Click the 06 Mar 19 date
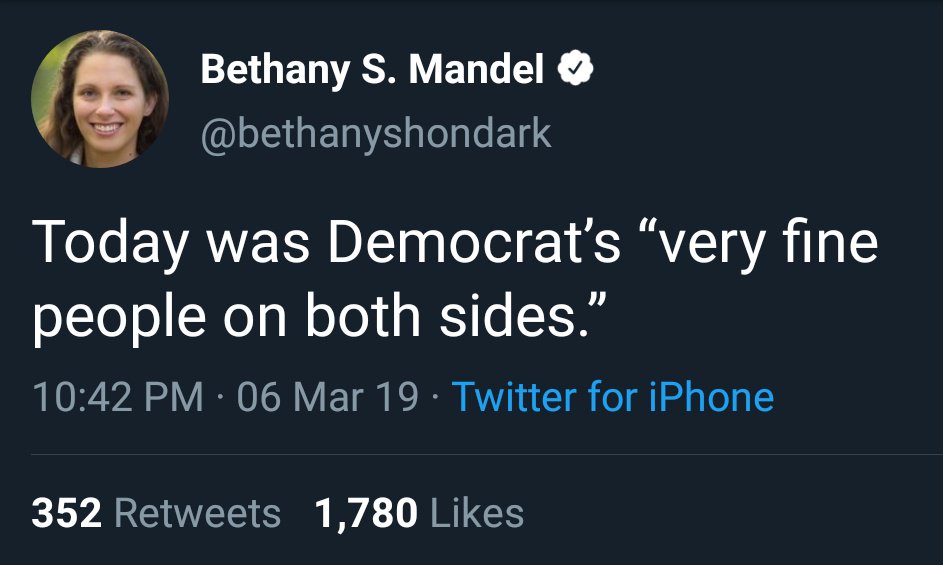The height and width of the screenshot is (565, 943). tap(328, 396)
